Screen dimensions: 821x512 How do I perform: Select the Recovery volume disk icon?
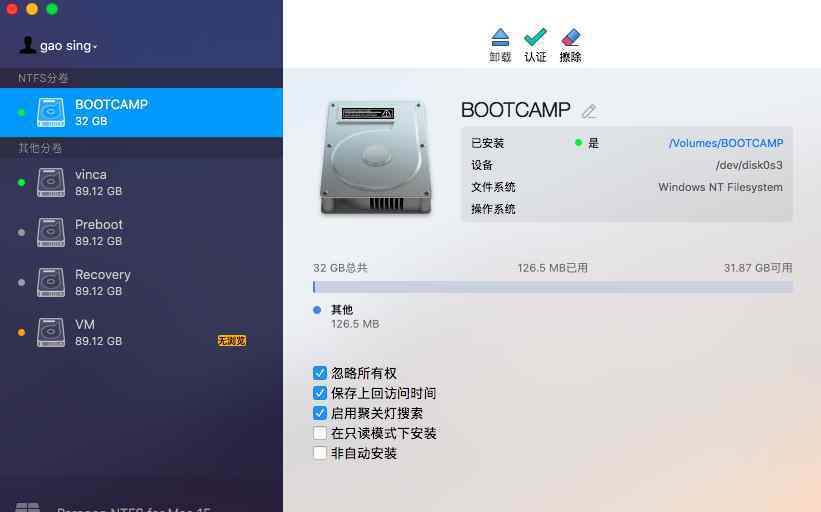point(51,282)
